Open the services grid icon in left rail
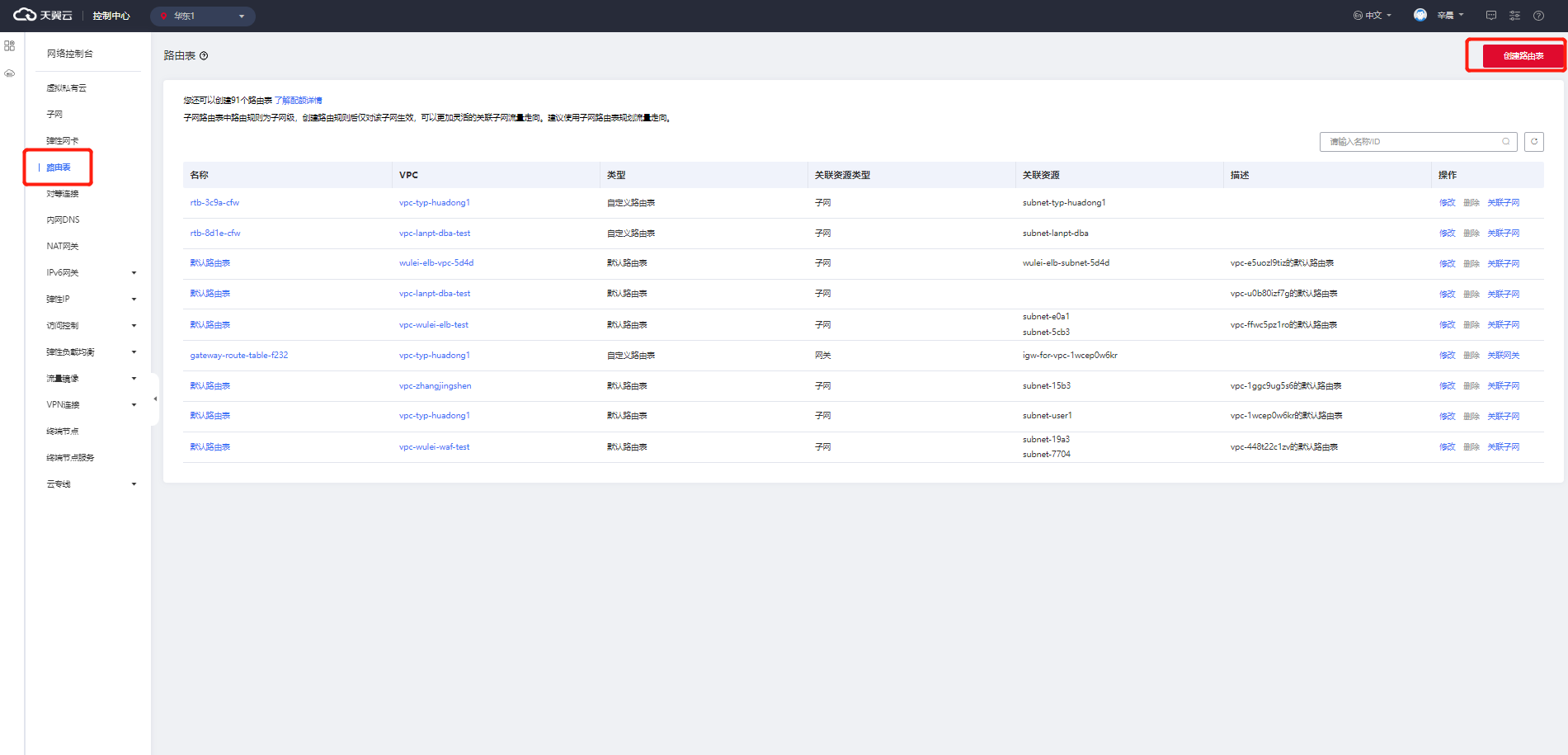Viewport: 1568px width, 755px height. [10, 46]
